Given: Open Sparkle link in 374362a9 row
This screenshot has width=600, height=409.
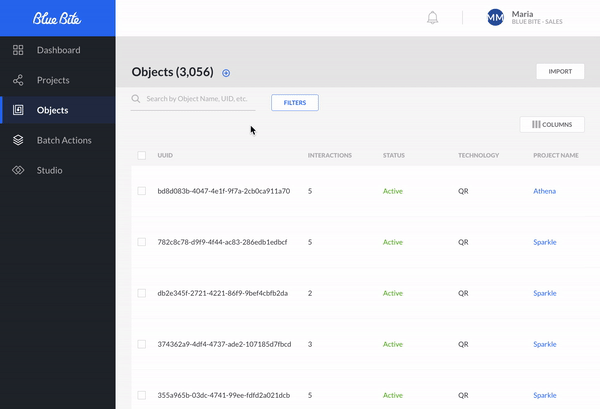Looking at the screenshot, I should 545,344.
